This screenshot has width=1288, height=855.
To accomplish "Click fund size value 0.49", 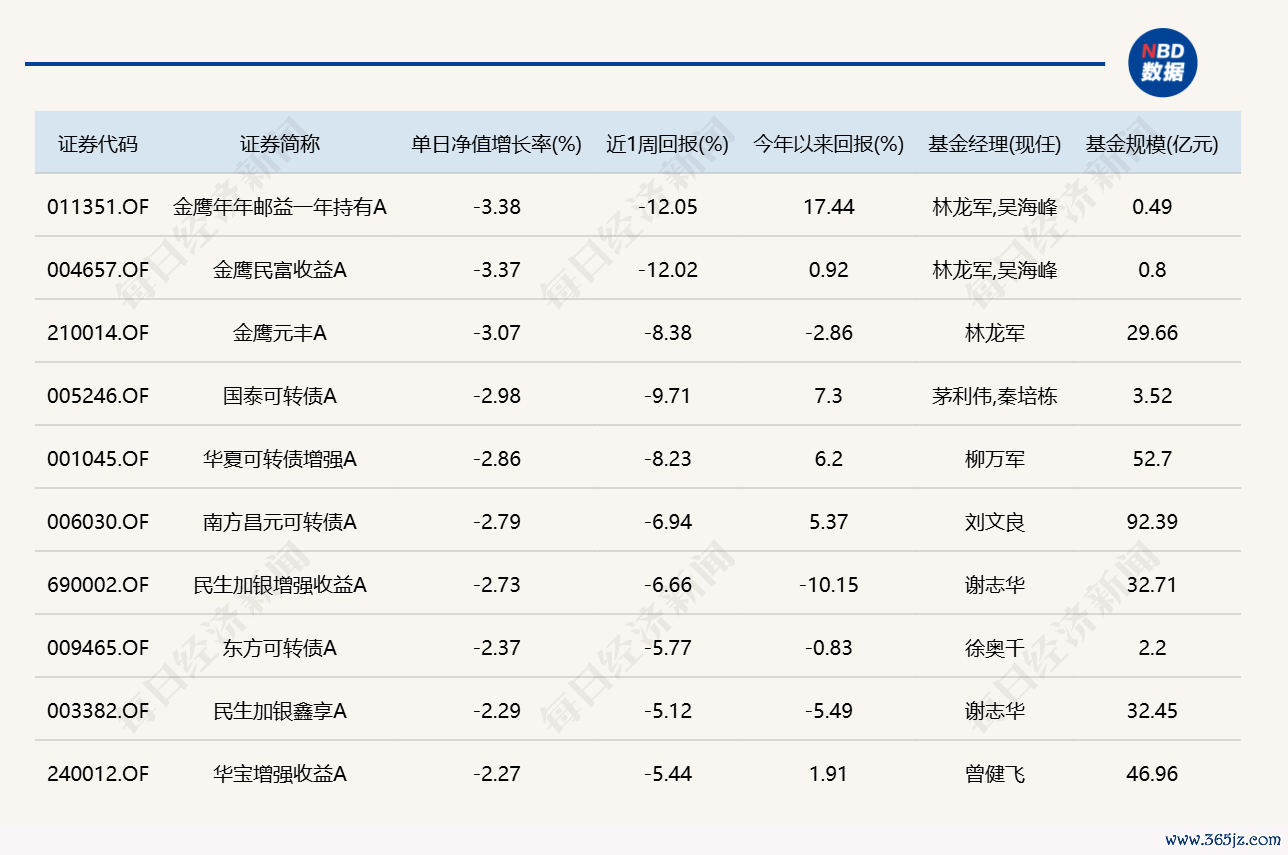I will pos(1152,207).
